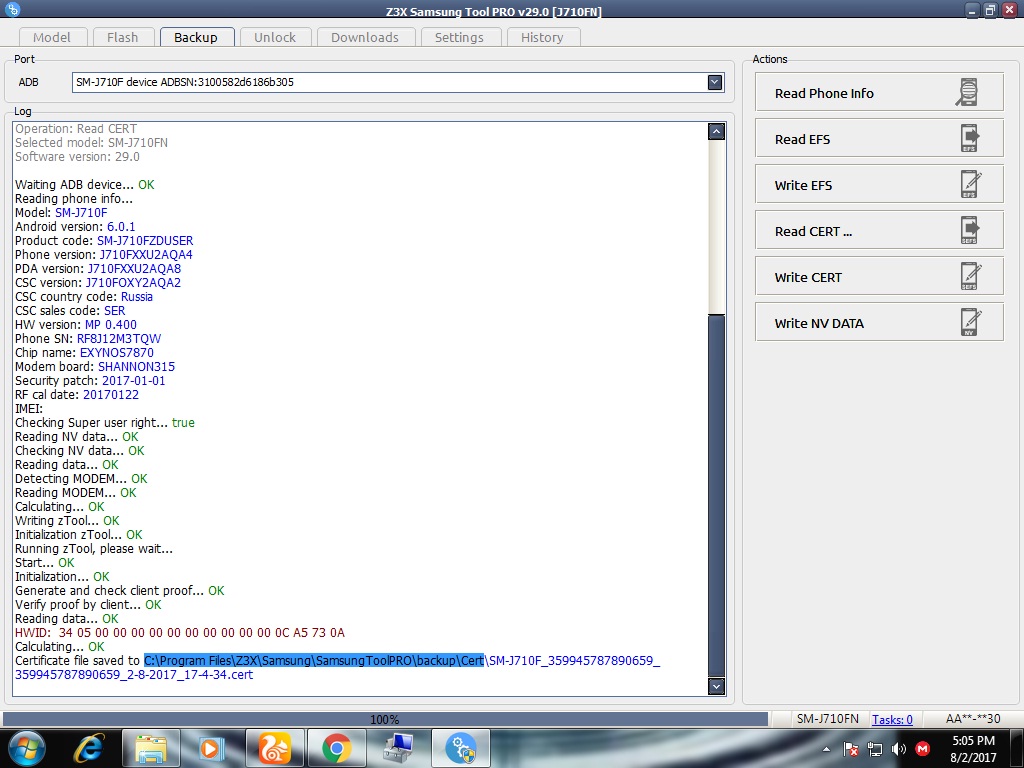This screenshot has height=768, width=1024.
Task: Switch to the Flash tab
Action: coord(123,37)
